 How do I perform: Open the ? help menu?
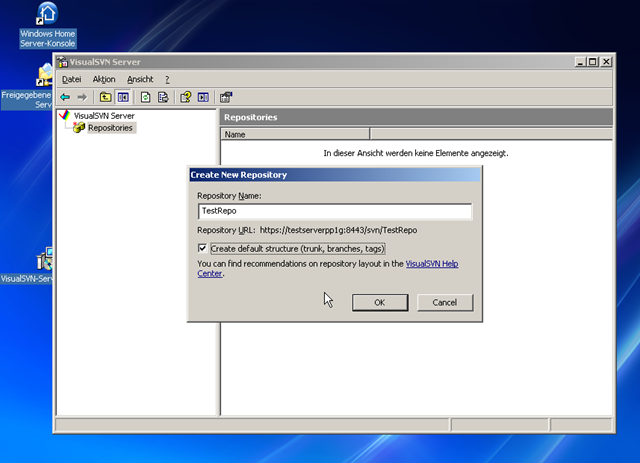coord(167,79)
